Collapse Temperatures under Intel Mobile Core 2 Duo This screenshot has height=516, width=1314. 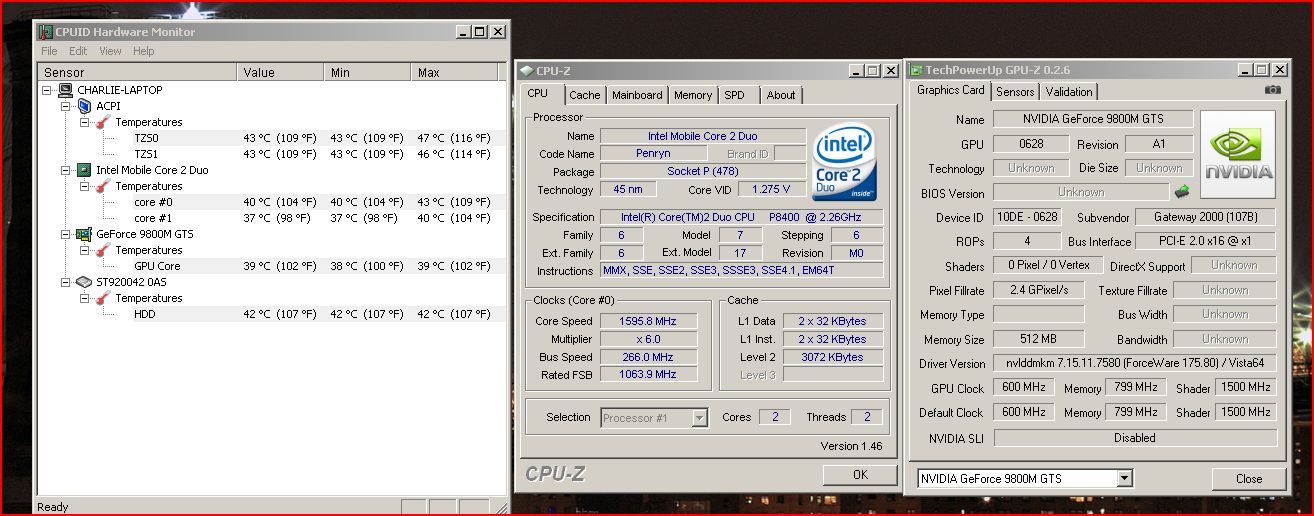85,186
